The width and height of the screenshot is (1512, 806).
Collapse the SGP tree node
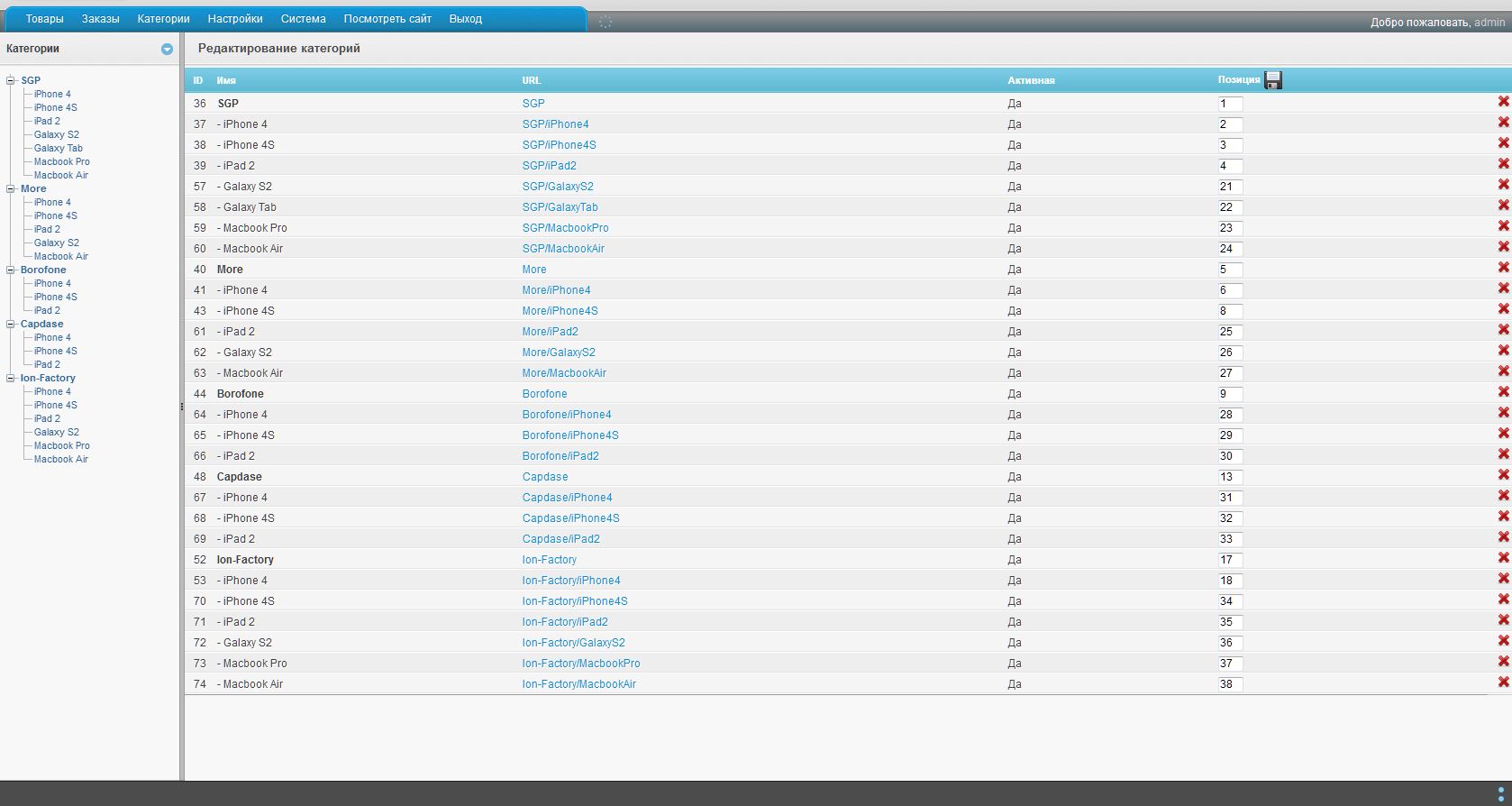point(11,80)
